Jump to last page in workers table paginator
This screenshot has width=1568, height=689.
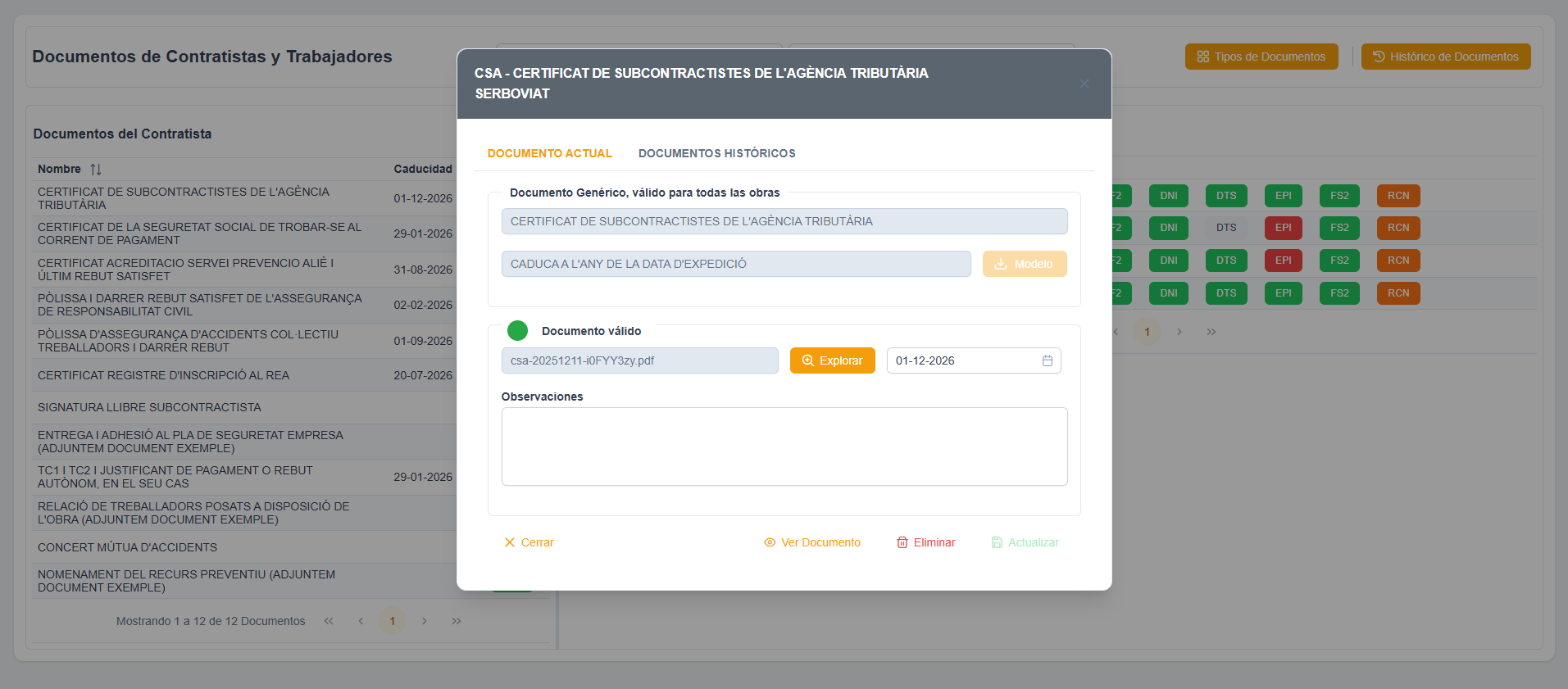[x=1211, y=332]
